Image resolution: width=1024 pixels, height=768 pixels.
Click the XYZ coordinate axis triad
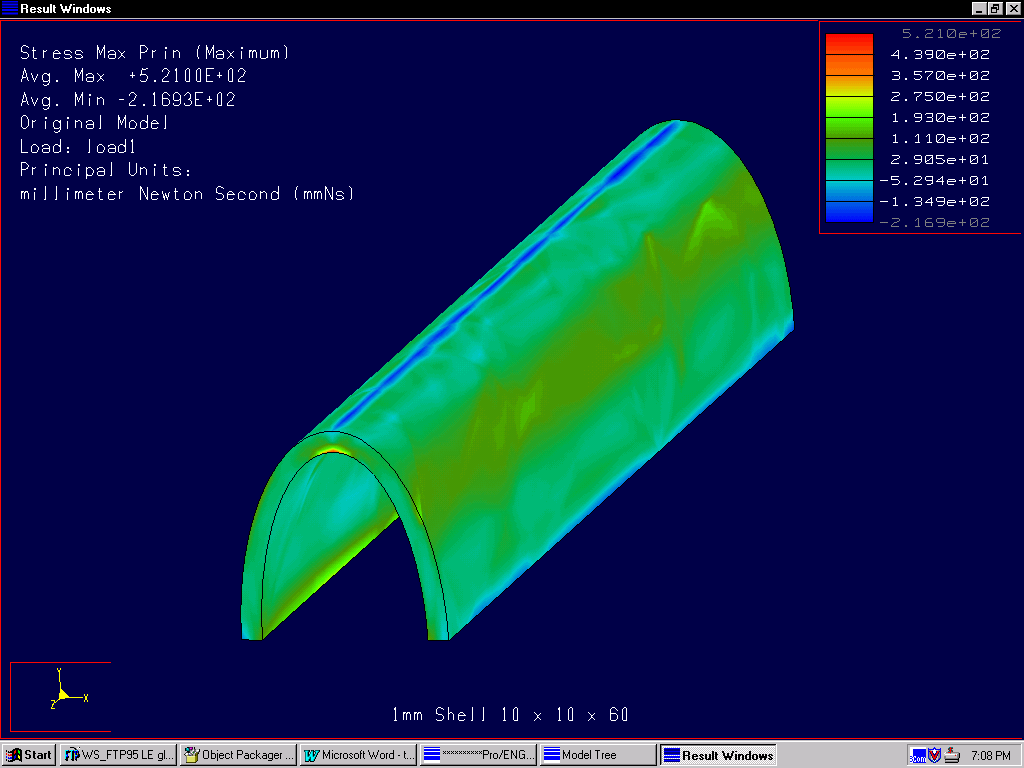tap(62, 691)
